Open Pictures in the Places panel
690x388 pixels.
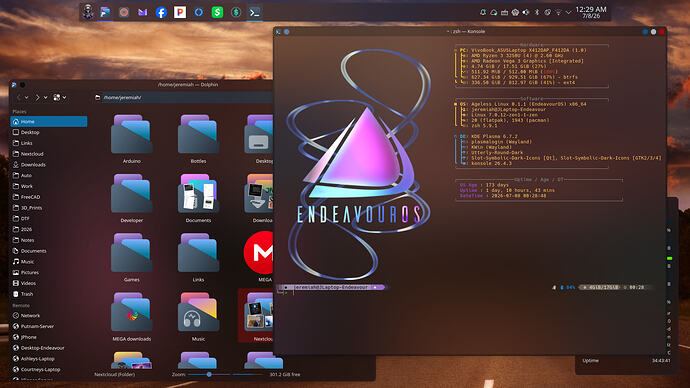48,272
